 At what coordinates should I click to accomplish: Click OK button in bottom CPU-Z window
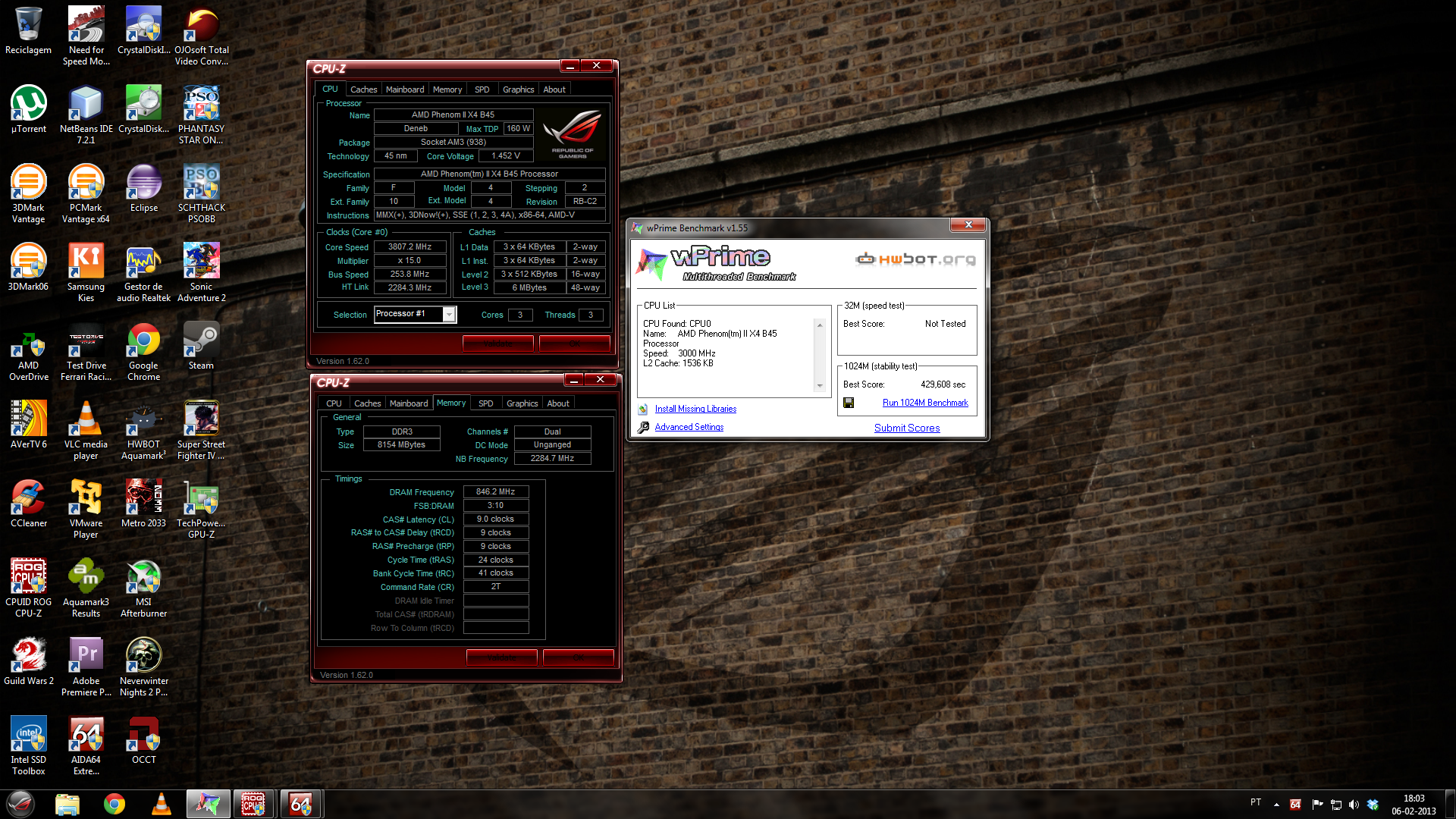point(578,657)
